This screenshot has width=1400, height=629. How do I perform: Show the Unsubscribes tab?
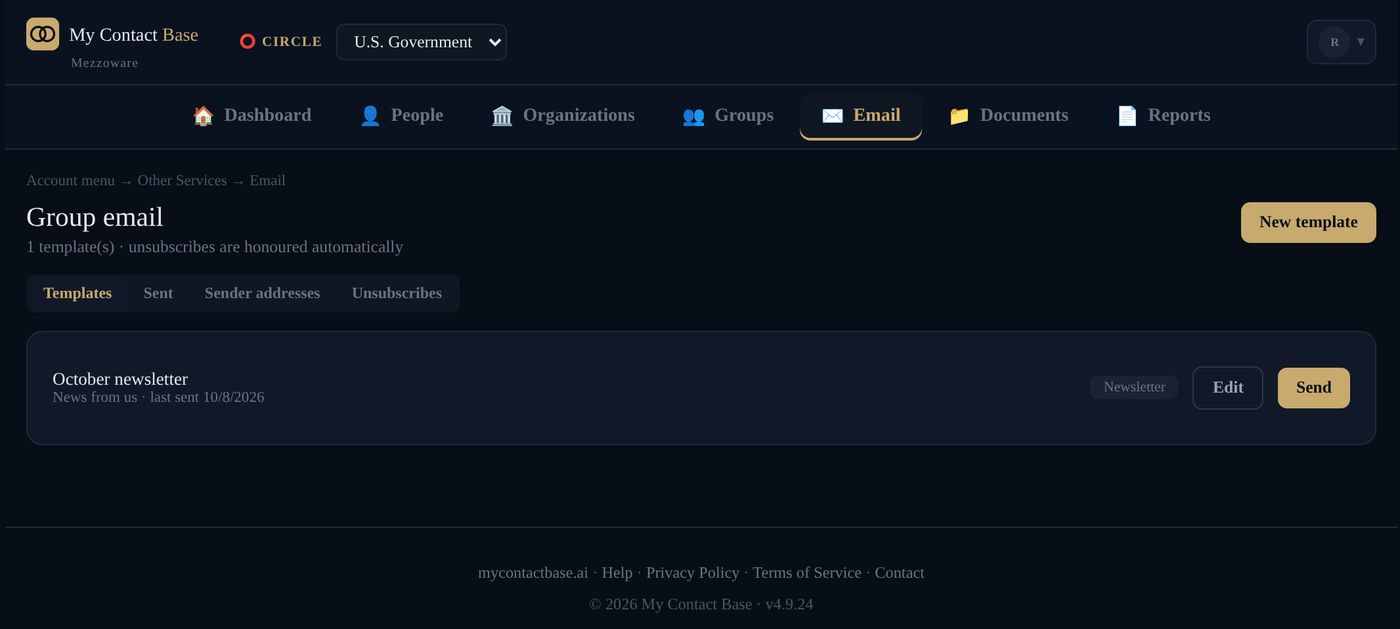tap(397, 293)
